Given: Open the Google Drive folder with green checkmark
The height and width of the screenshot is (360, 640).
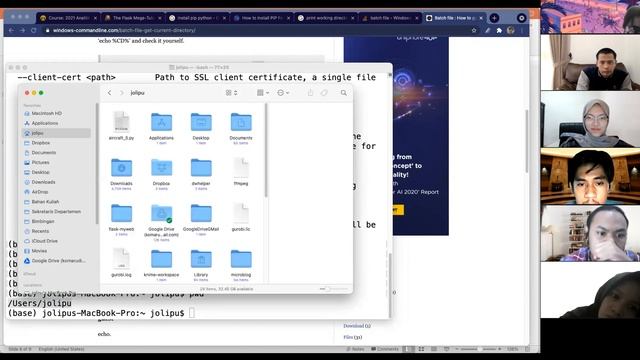Looking at the screenshot, I should tap(161, 213).
